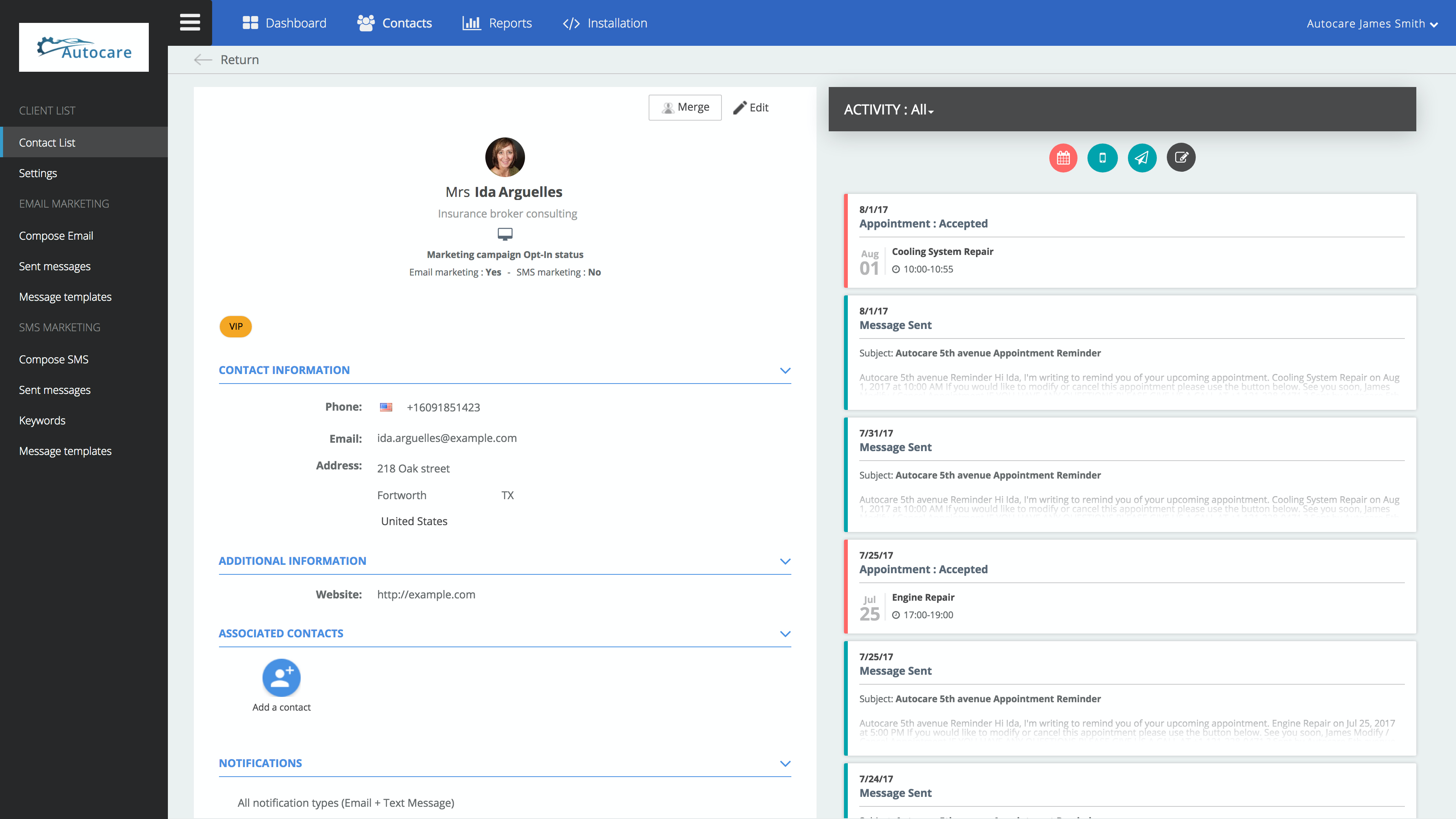Collapse the Additional Information section
The height and width of the screenshot is (819, 1456).
(x=785, y=561)
